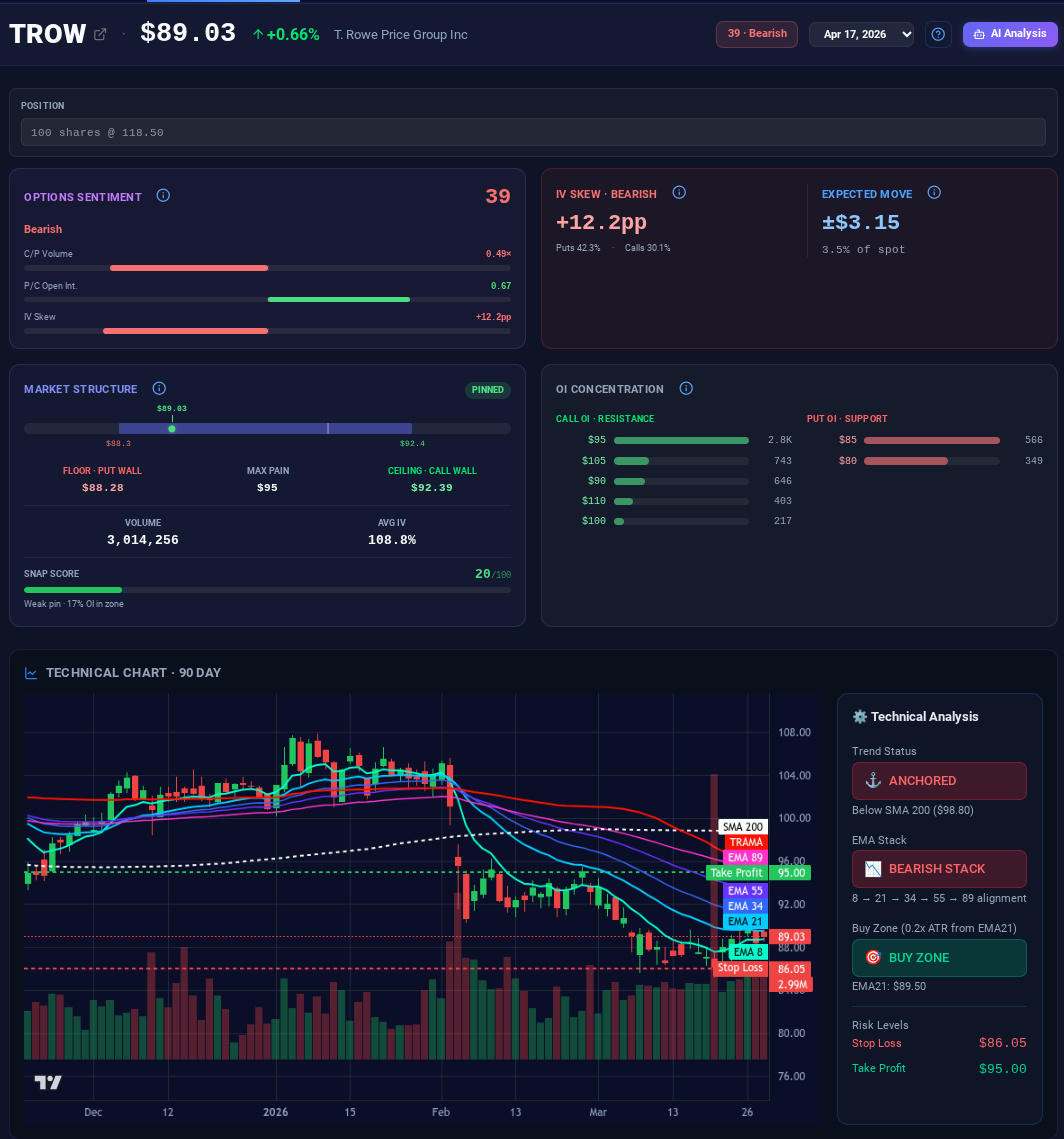Click the $110 call OI bar

point(681,501)
